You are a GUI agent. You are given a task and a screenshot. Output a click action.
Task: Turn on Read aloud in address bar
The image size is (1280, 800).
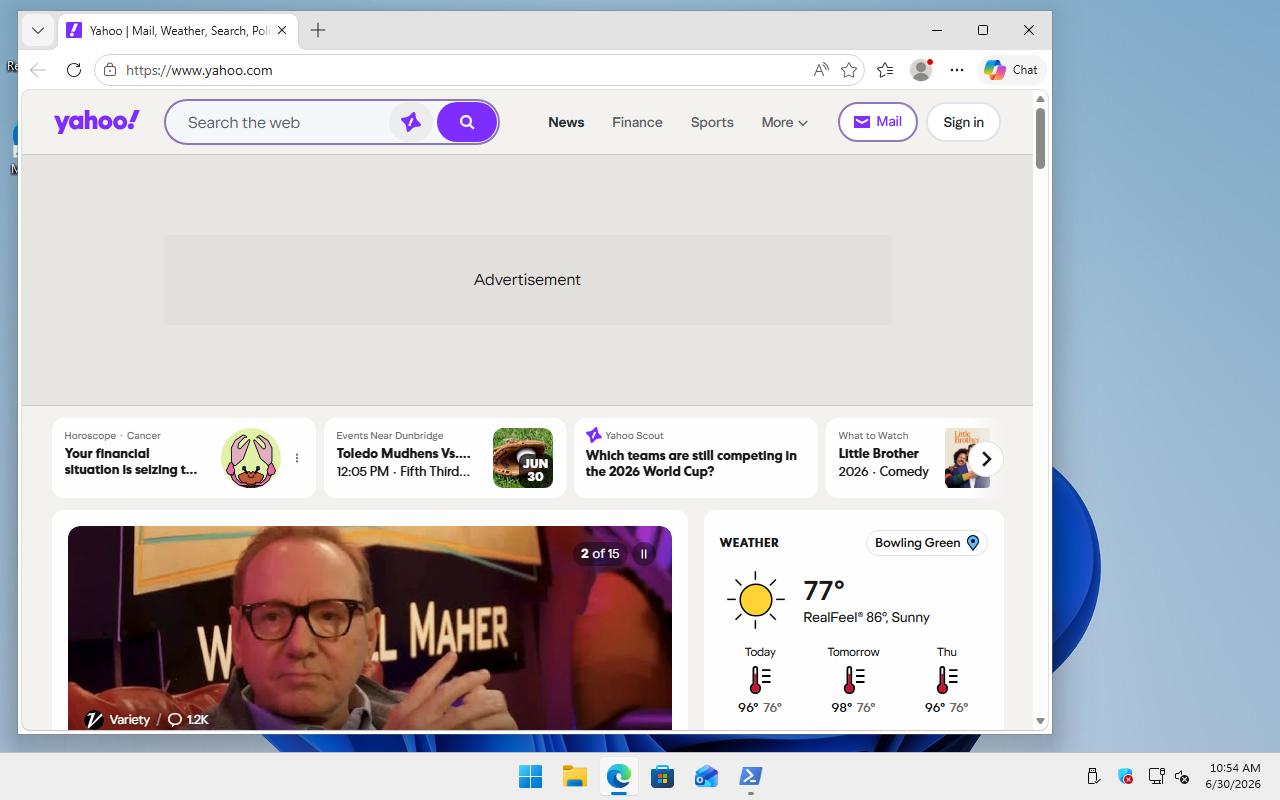tap(821, 70)
